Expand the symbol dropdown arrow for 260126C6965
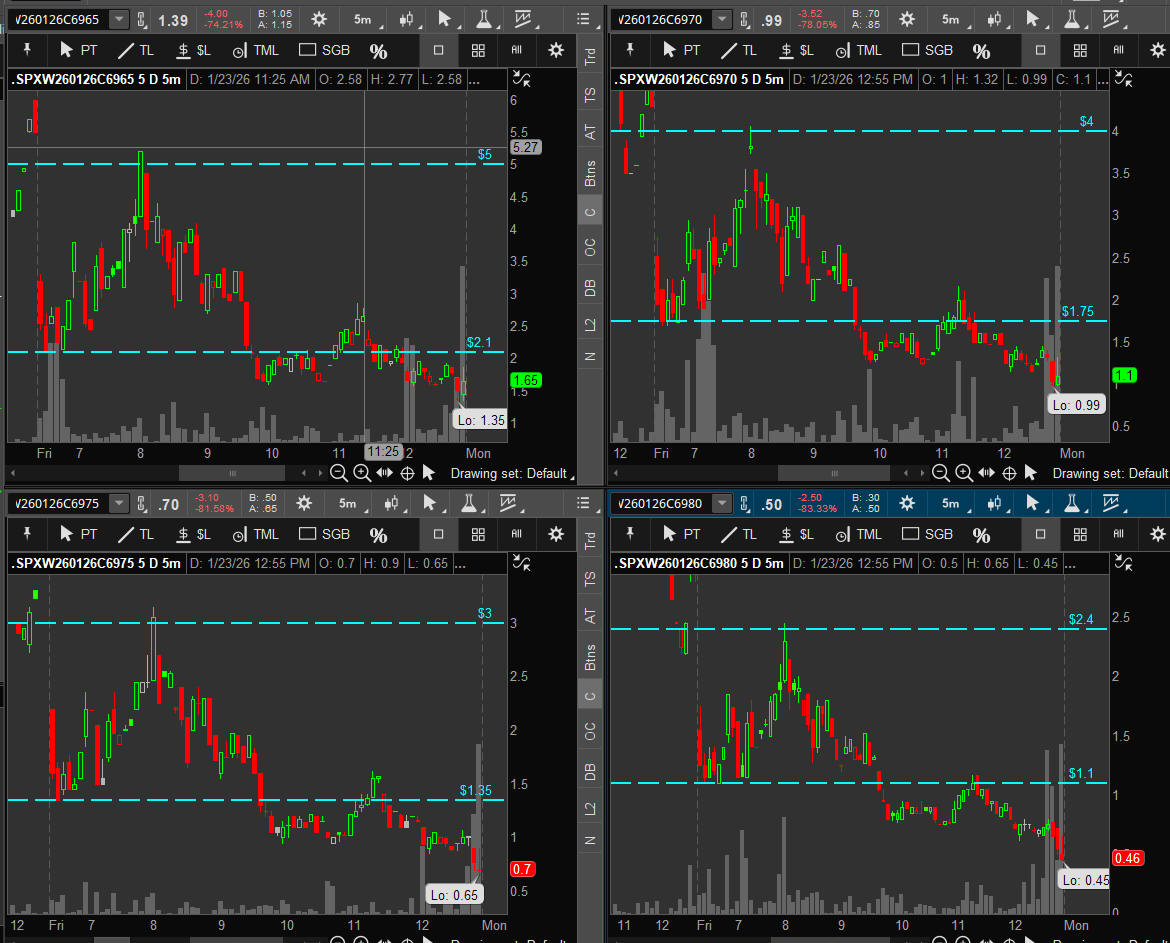Viewport: 1170px width, 943px height. [119, 19]
